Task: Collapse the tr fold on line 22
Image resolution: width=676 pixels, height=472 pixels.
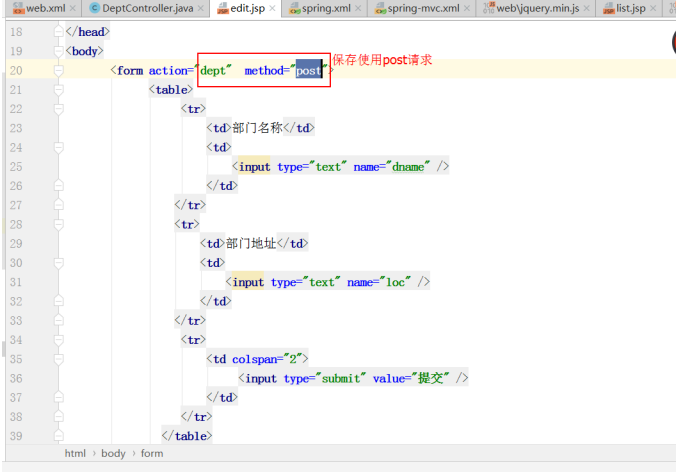Action: [x=59, y=109]
